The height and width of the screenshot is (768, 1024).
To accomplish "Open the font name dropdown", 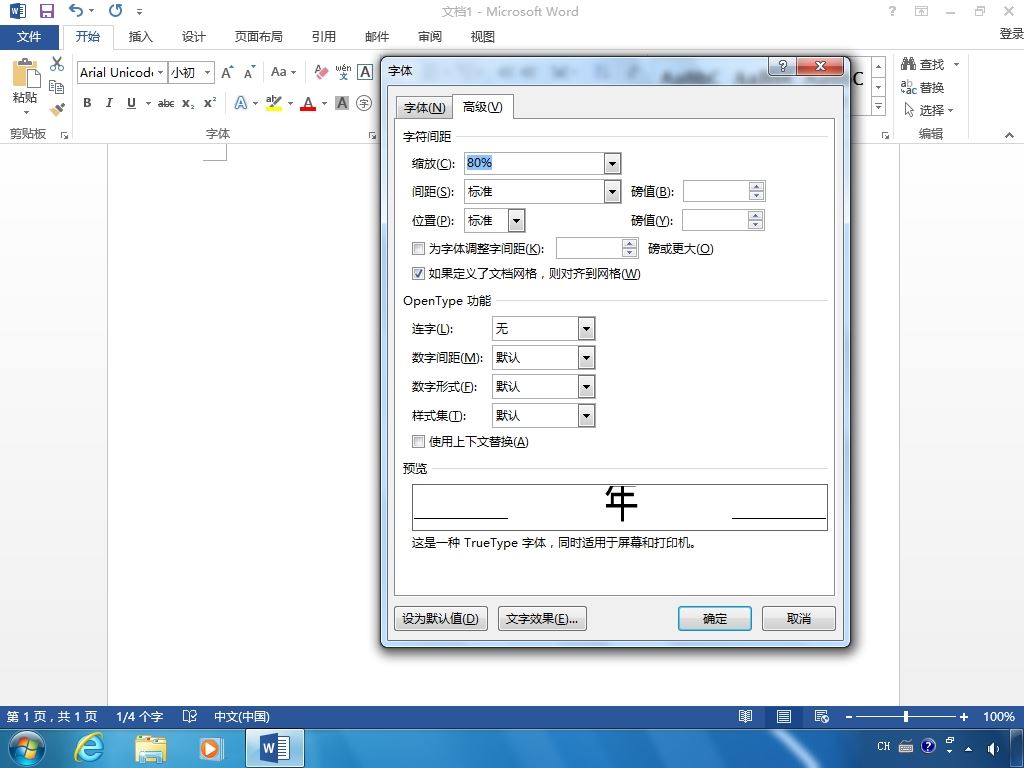I will coord(161,72).
